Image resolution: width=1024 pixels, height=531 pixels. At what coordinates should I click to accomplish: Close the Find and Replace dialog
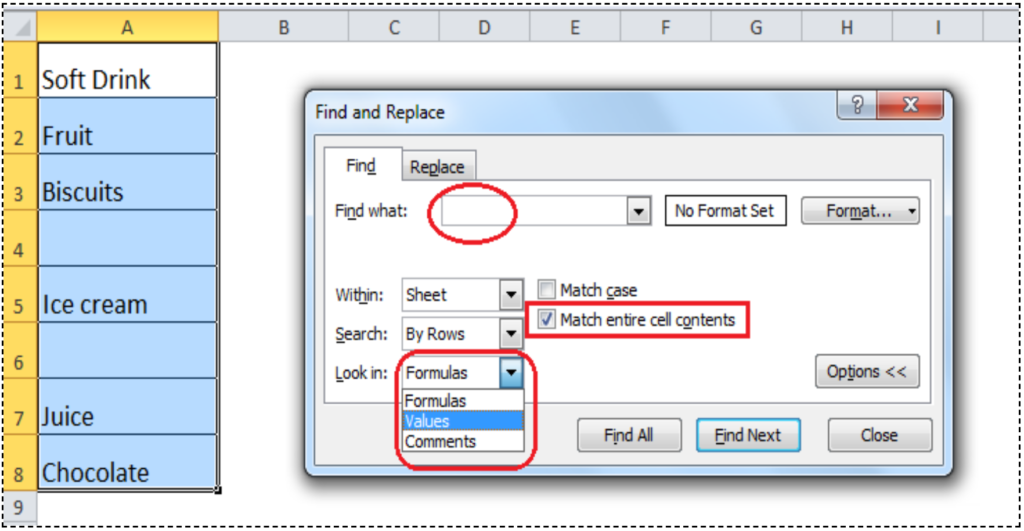tap(909, 106)
